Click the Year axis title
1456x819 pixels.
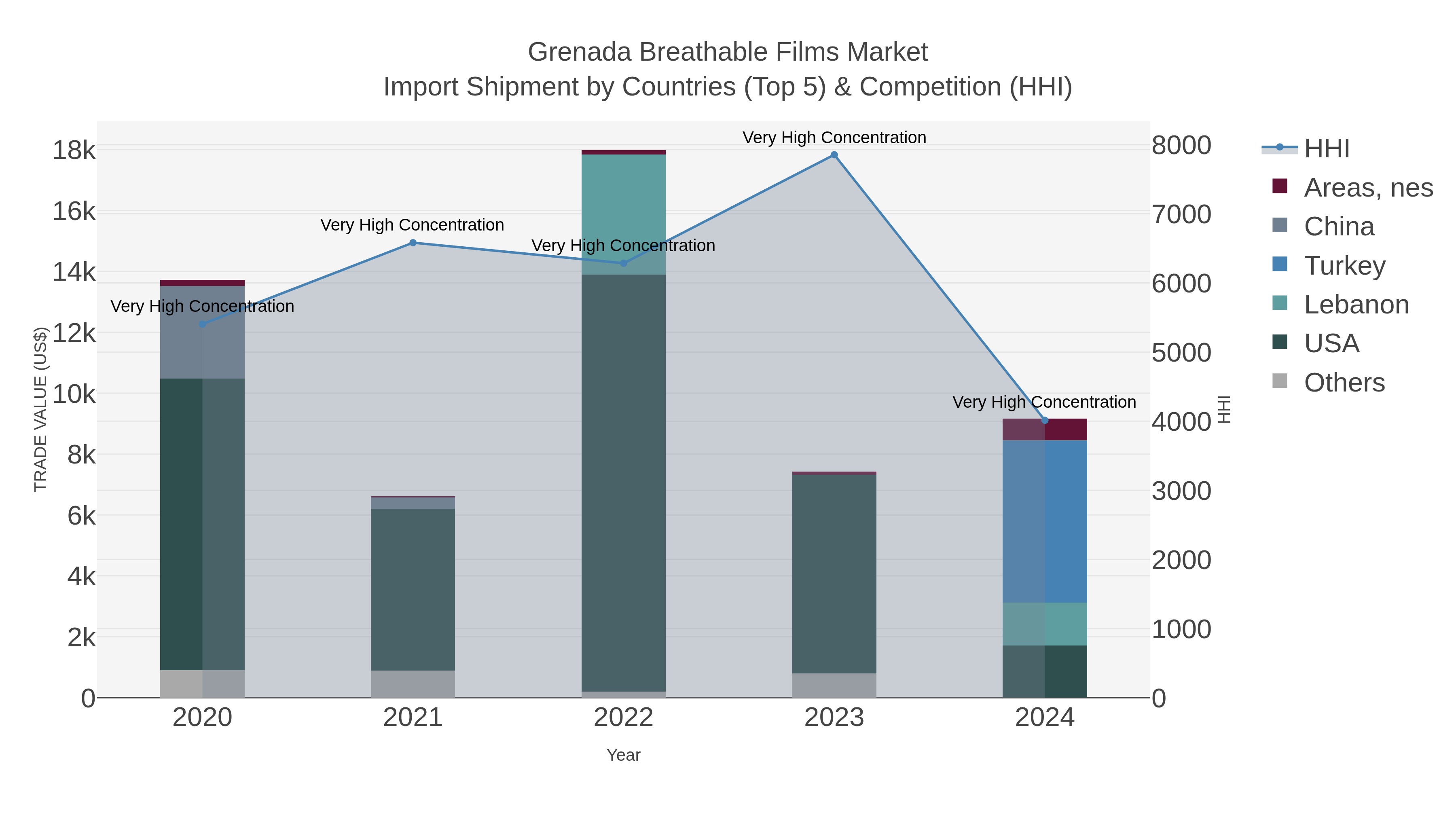click(x=623, y=755)
